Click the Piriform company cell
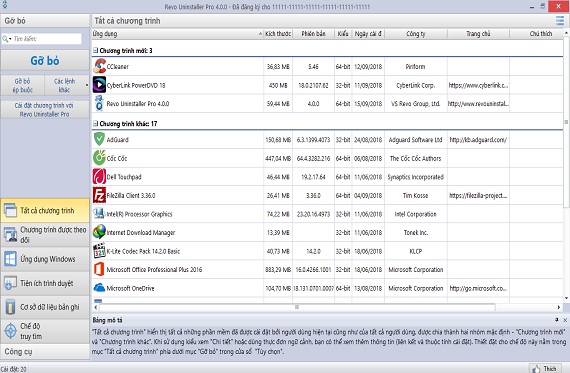570x373 pixels. (416, 67)
